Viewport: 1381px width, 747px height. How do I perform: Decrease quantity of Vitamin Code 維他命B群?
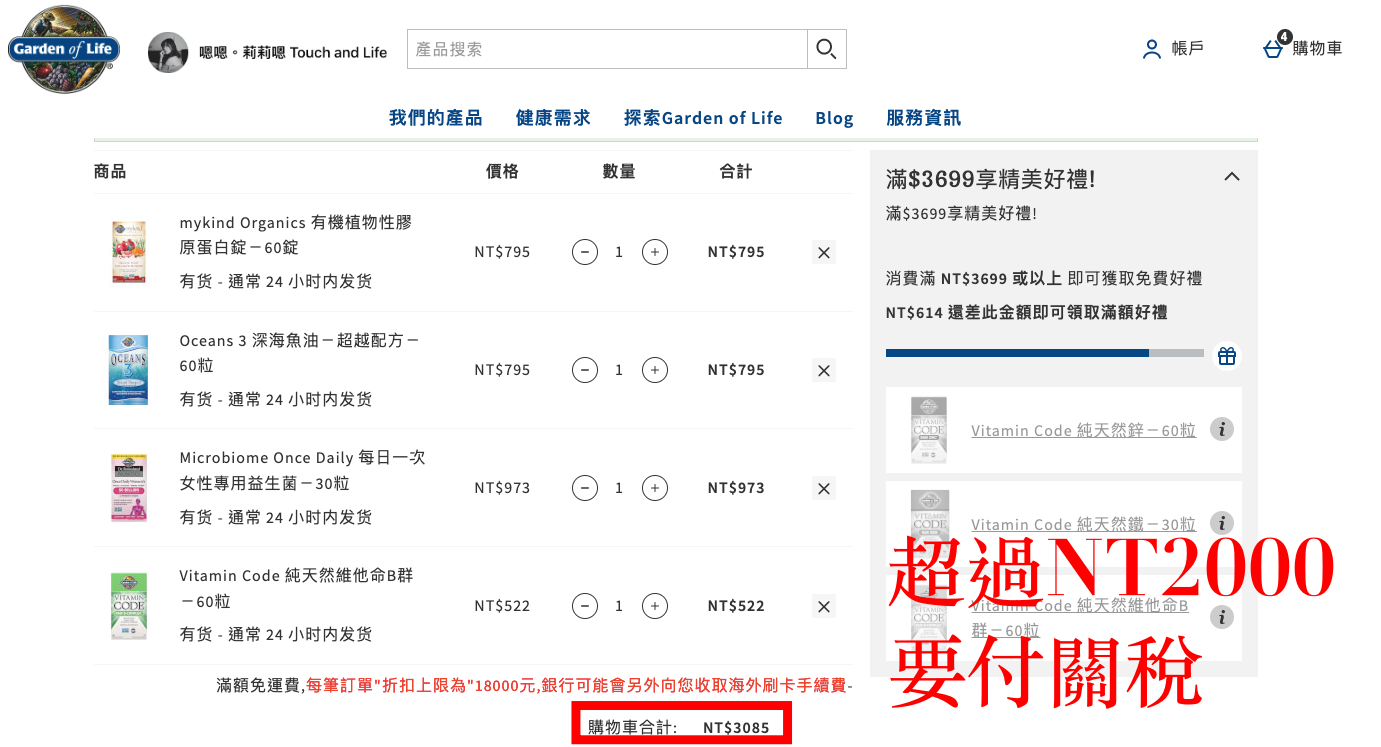pos(585,606)
